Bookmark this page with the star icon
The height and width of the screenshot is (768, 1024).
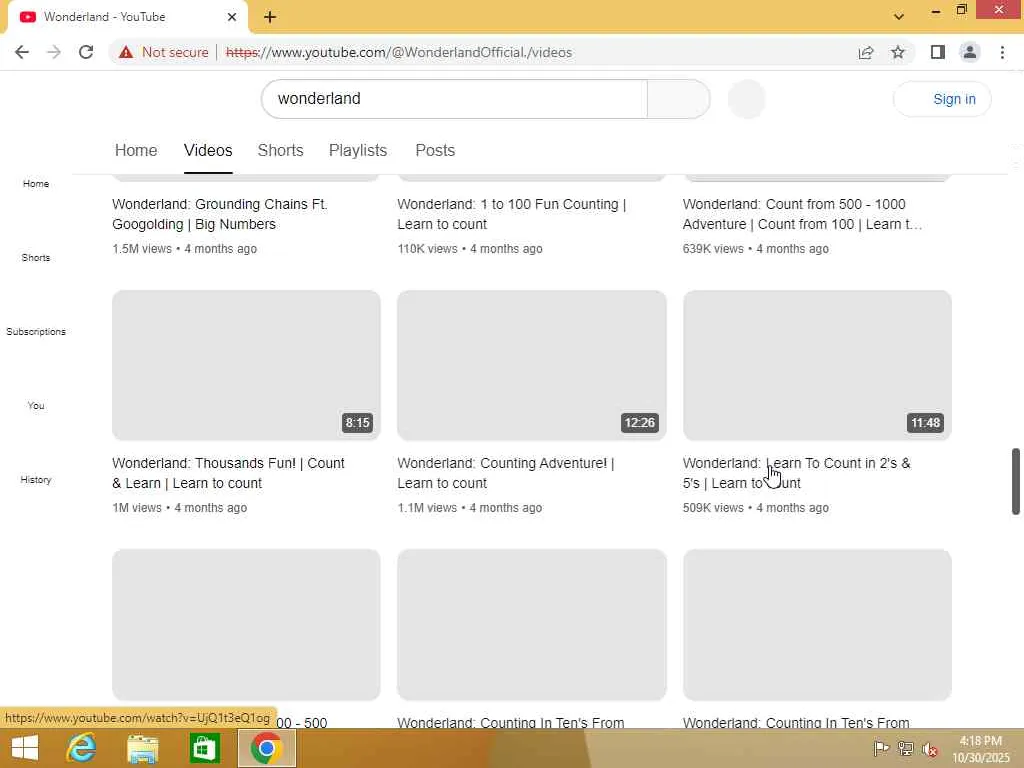coord(898,52)
